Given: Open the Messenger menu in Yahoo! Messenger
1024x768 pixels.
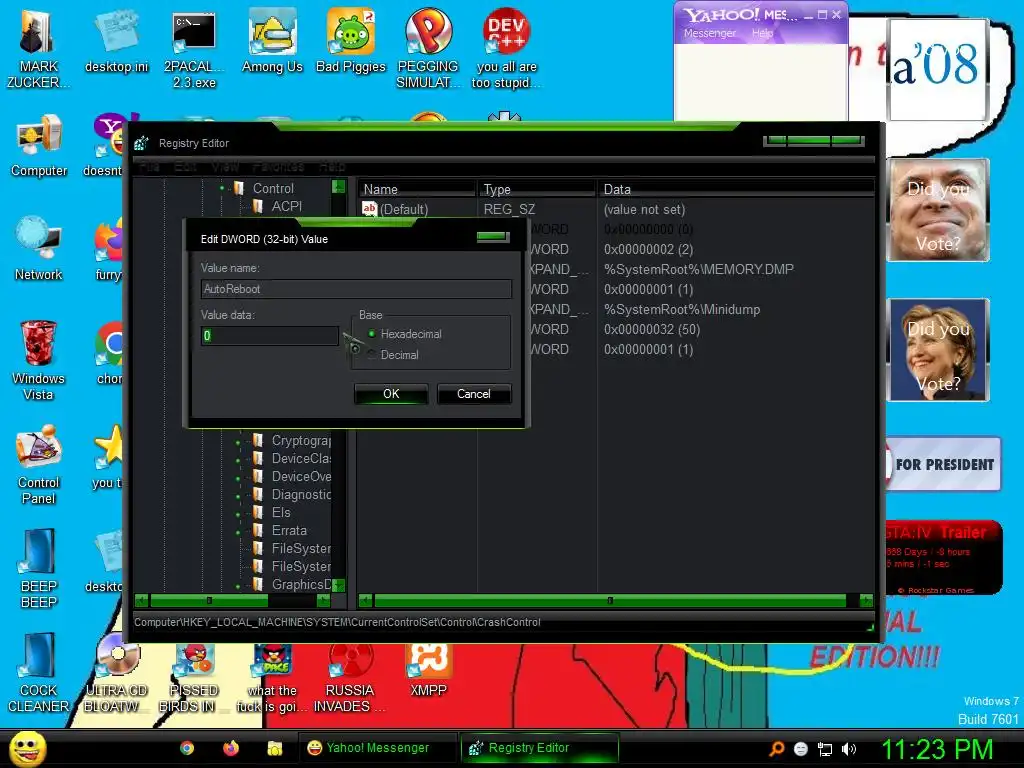Looking at the screenshot, I should [x=710, y=33].
